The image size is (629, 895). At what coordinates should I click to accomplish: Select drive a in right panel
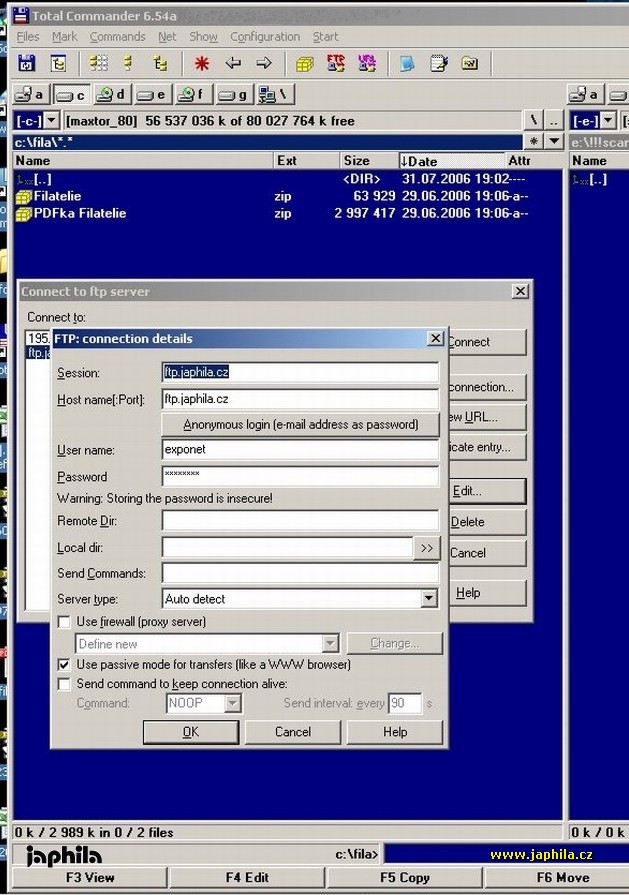(x=586, y=94)
